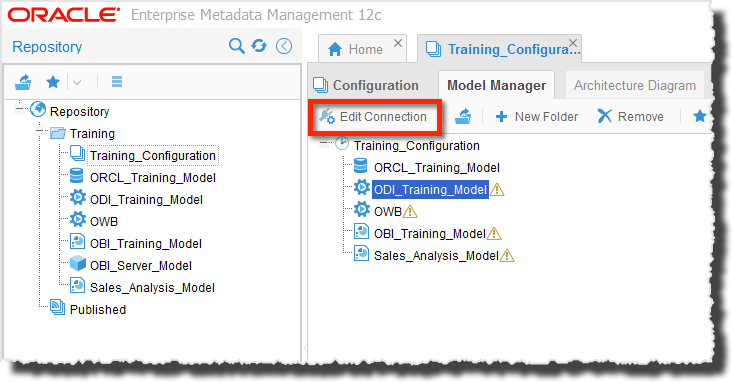Select Sales_Analysis_Model in Model Manager tree
Screen dimensions: 733x383
[x=436, y=255]
